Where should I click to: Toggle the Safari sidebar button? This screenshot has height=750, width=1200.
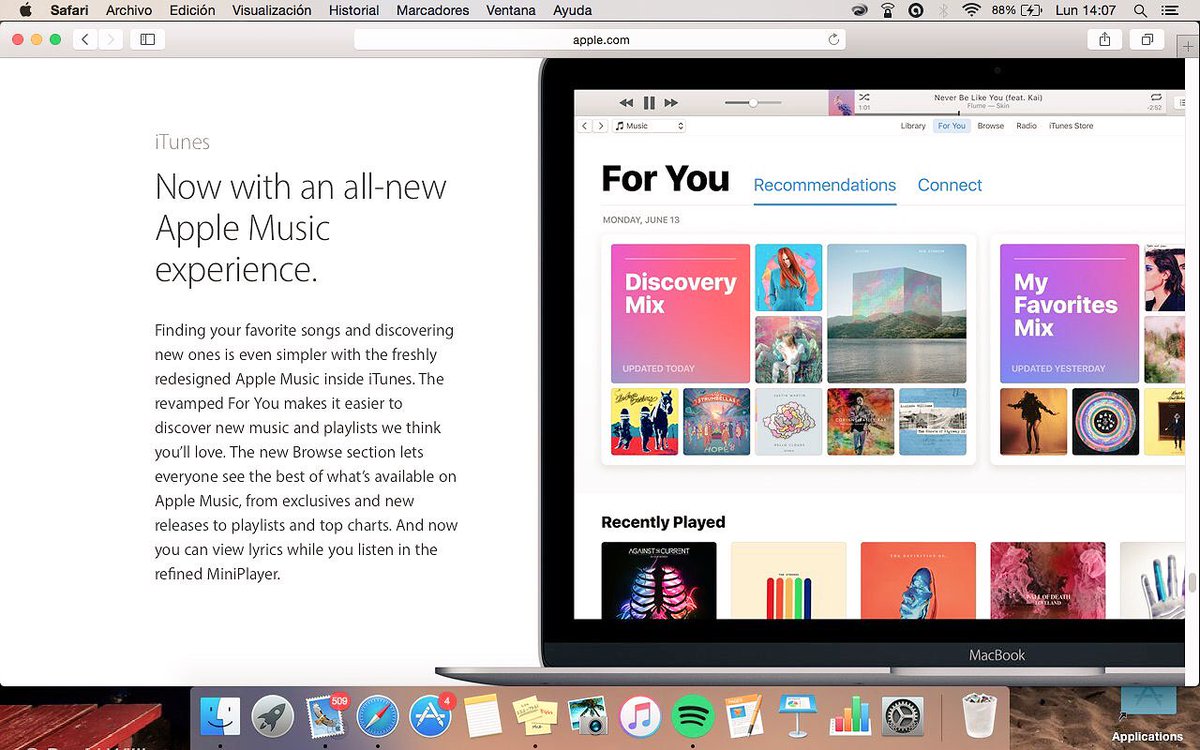coord(148,39)
